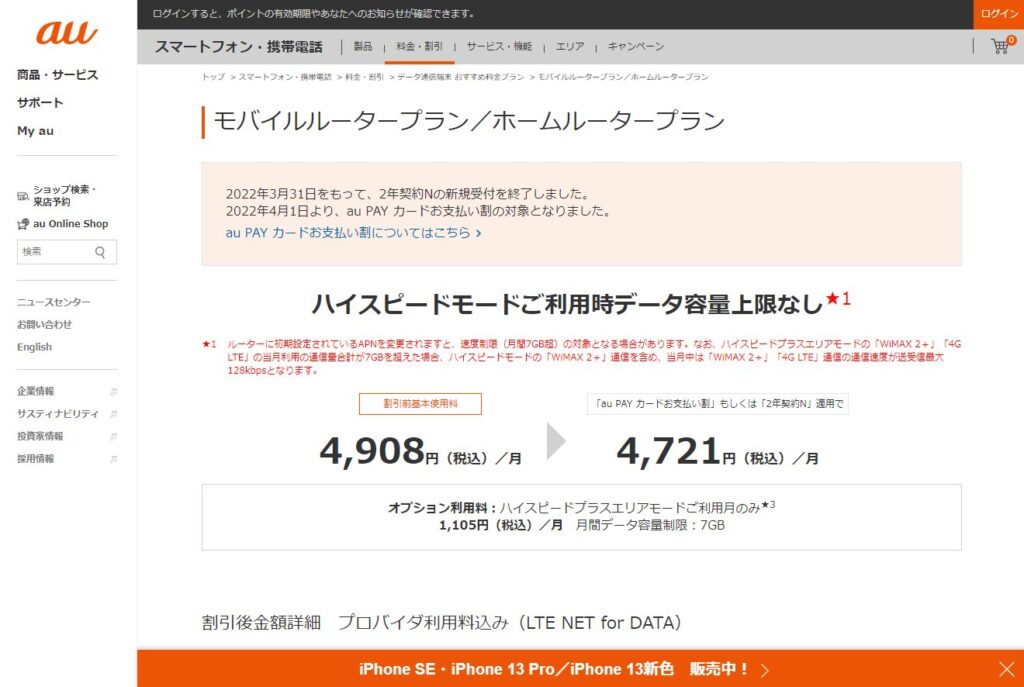Open 企業情報 link
The image size is (1024, 687).
(x=35, y=392)
